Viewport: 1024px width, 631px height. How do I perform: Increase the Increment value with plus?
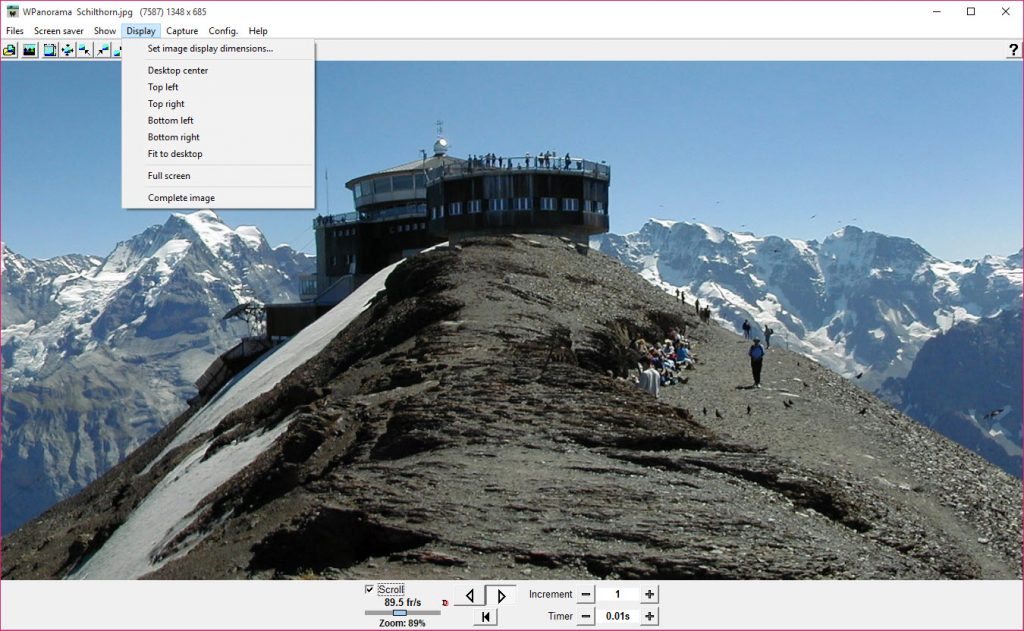649,594
